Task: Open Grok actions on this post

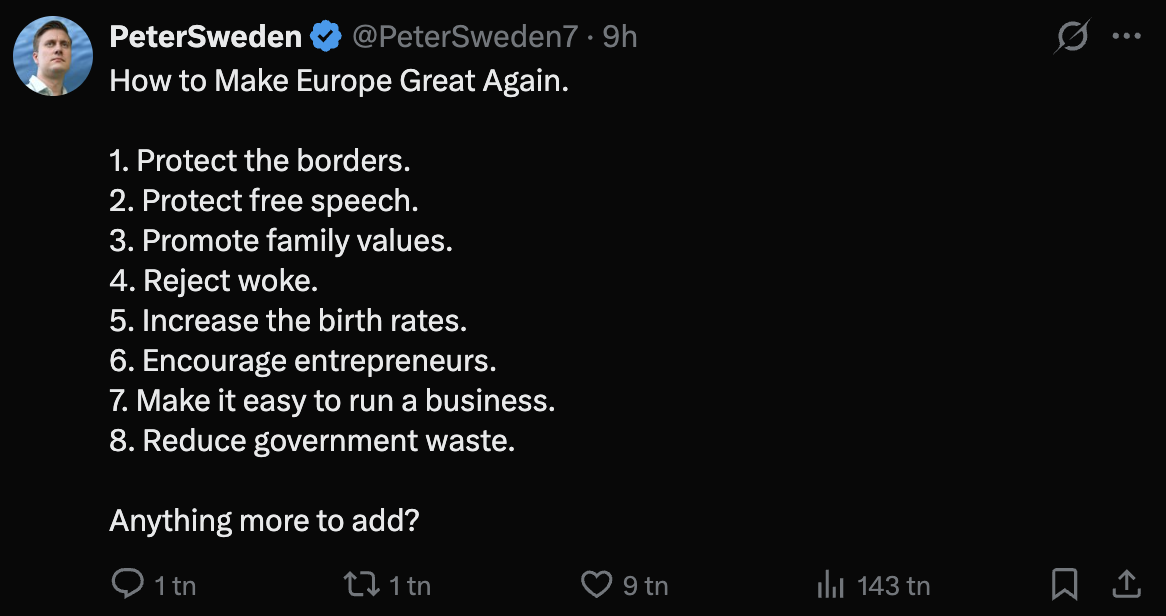Action: [x=1070, y=35]
